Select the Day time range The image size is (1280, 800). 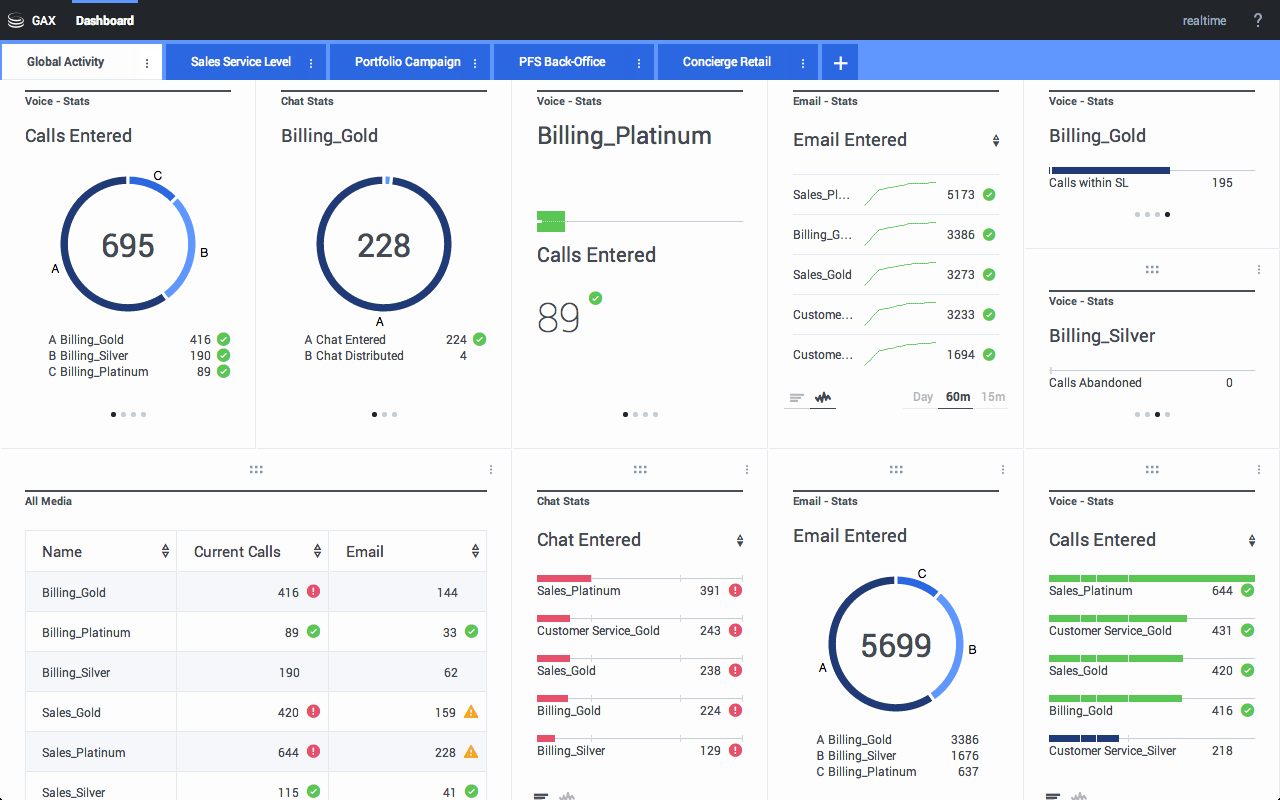point(922,397)
